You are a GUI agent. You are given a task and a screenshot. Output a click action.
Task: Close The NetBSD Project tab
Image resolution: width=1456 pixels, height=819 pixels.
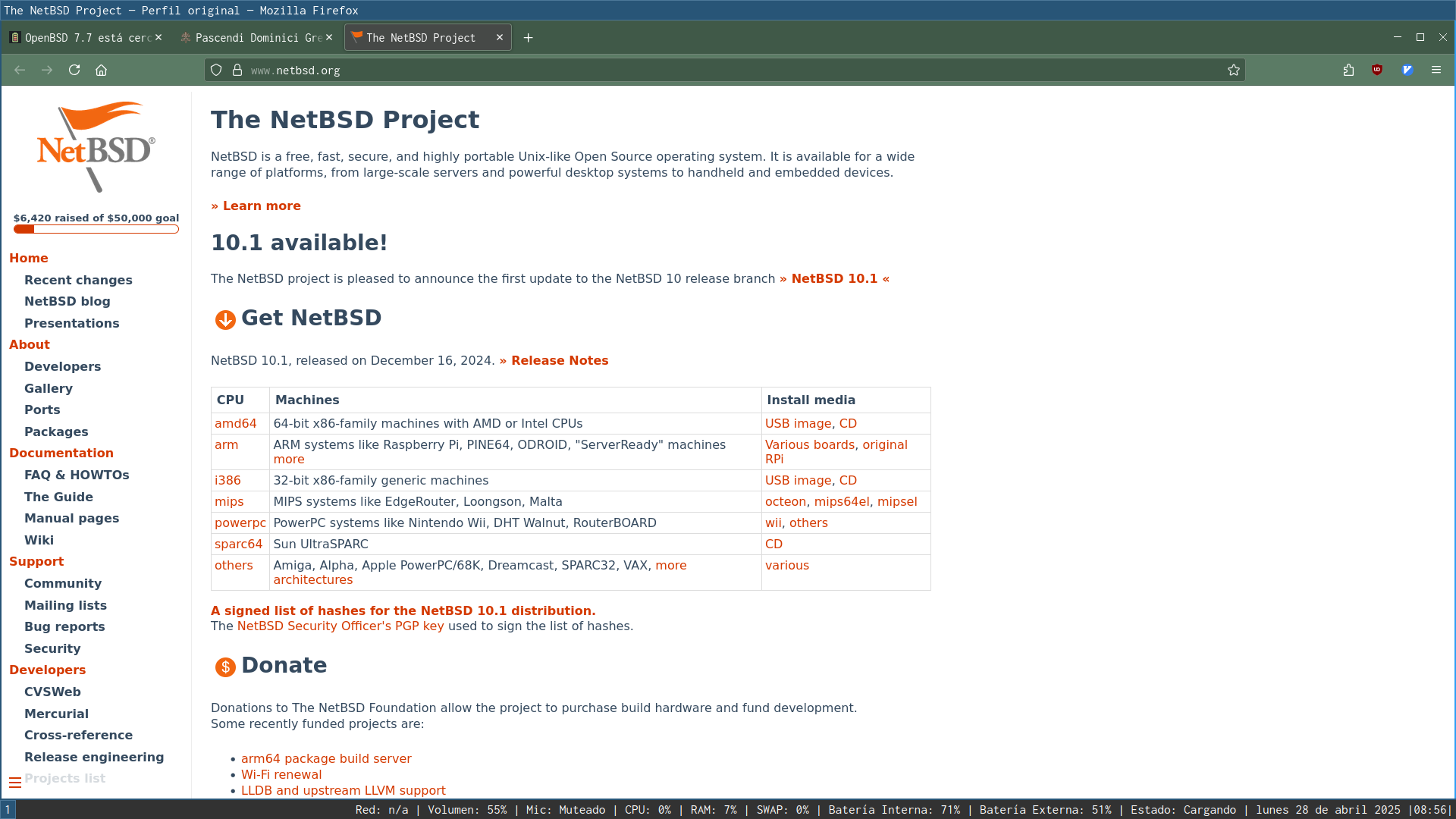click(x=500, y=37)
